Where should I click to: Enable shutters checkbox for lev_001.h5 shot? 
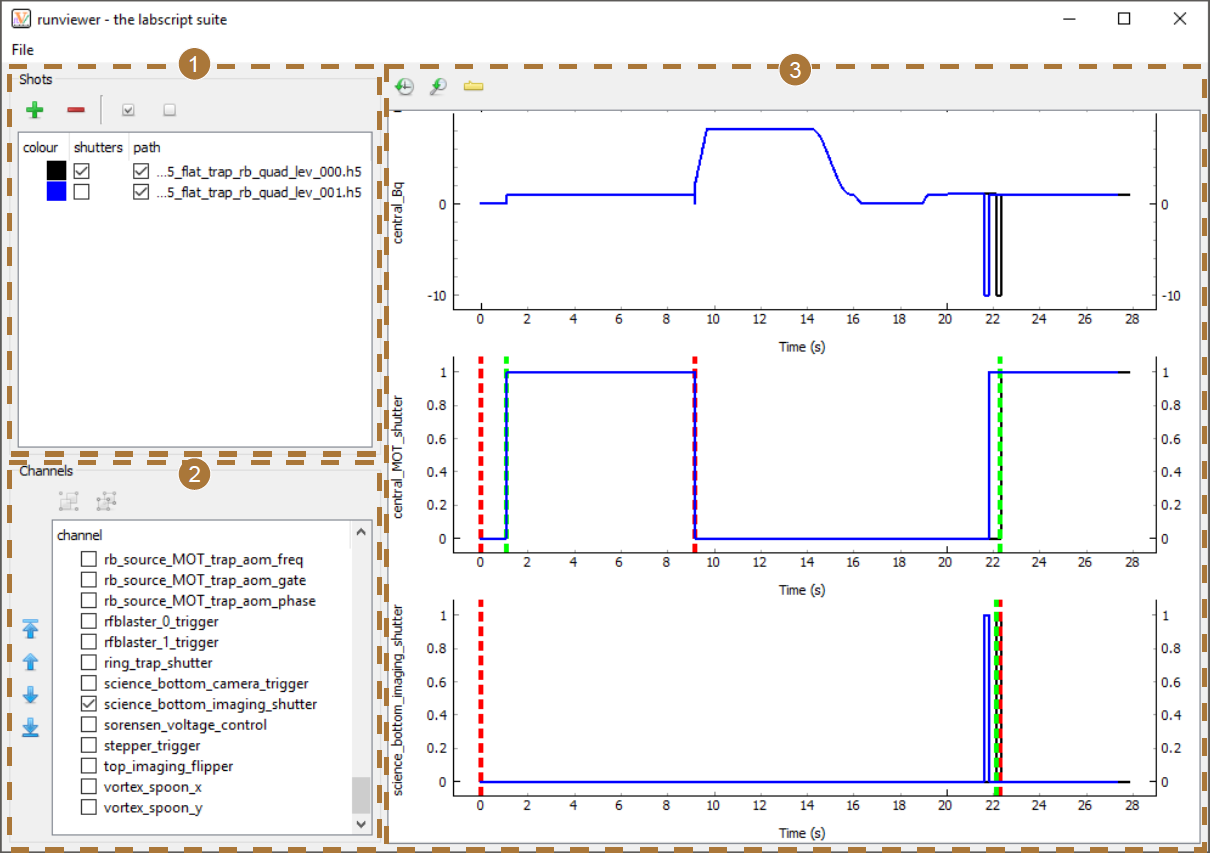[82, 192]
